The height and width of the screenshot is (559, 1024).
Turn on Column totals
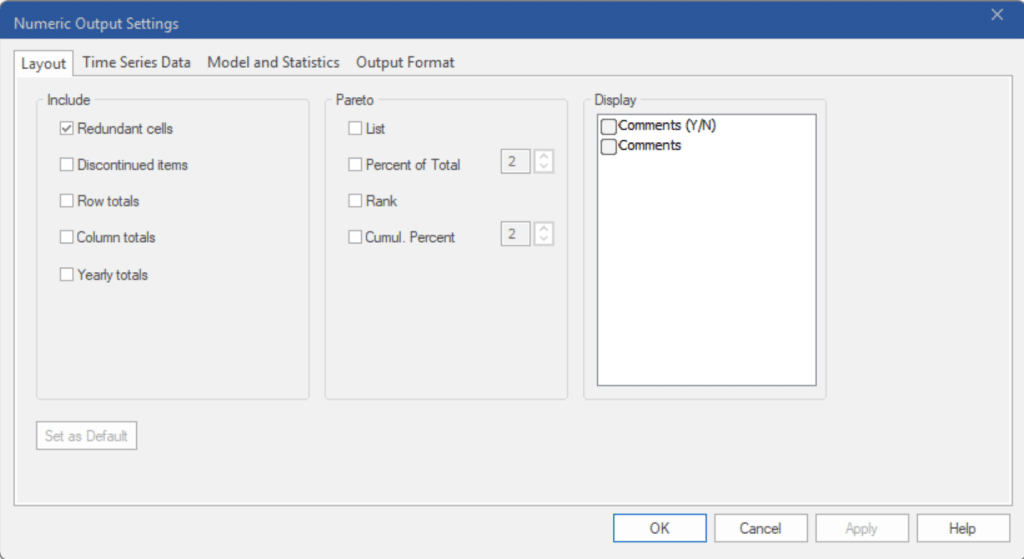[x=67, y=238]
